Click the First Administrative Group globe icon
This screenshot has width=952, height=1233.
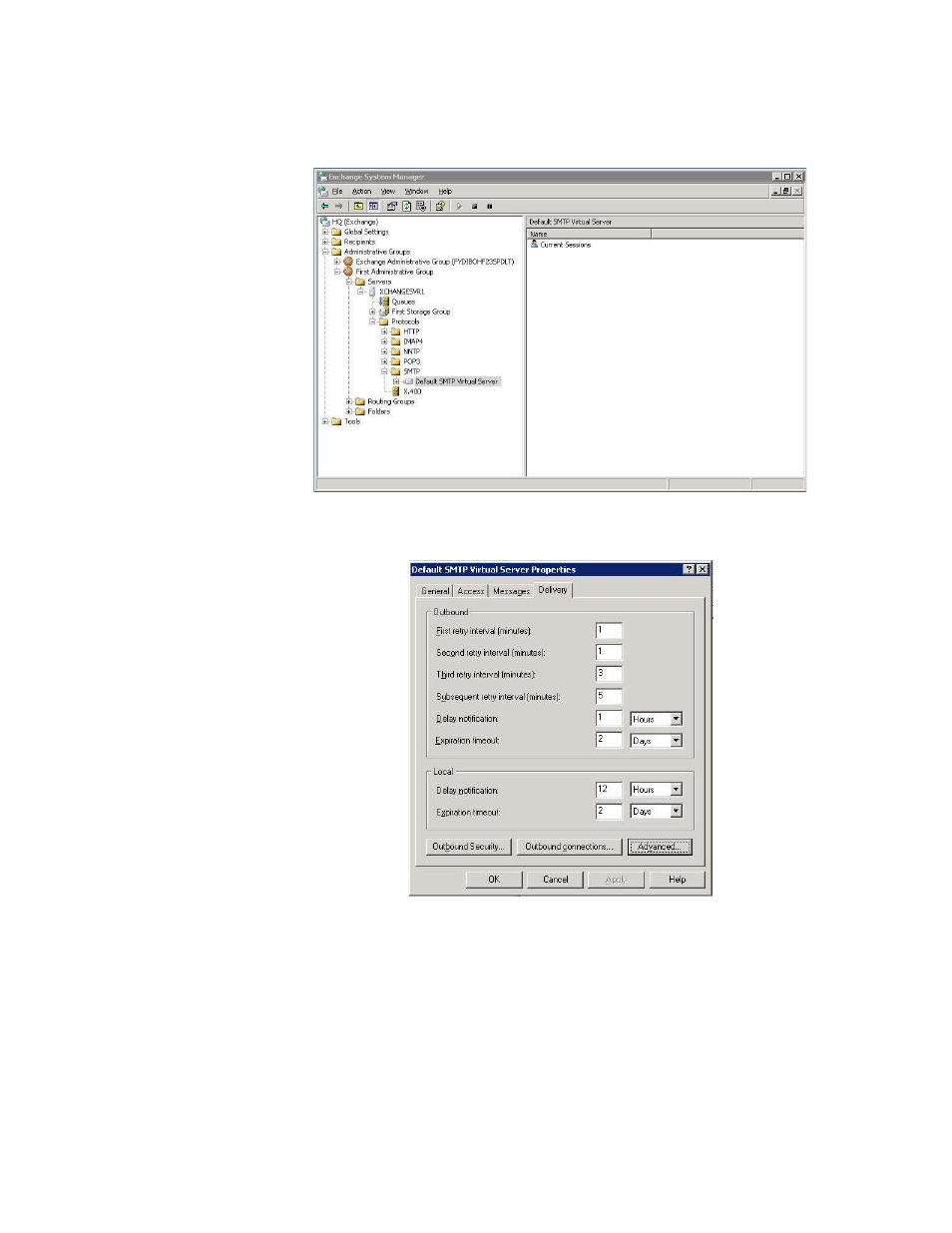click(x=348, y=272)
